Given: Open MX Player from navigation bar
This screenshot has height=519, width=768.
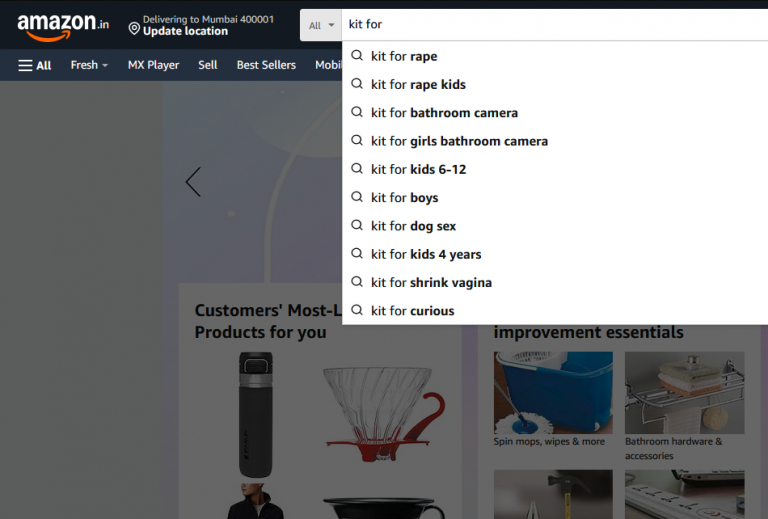Looking at the screenshot, I should pos(153,65).
